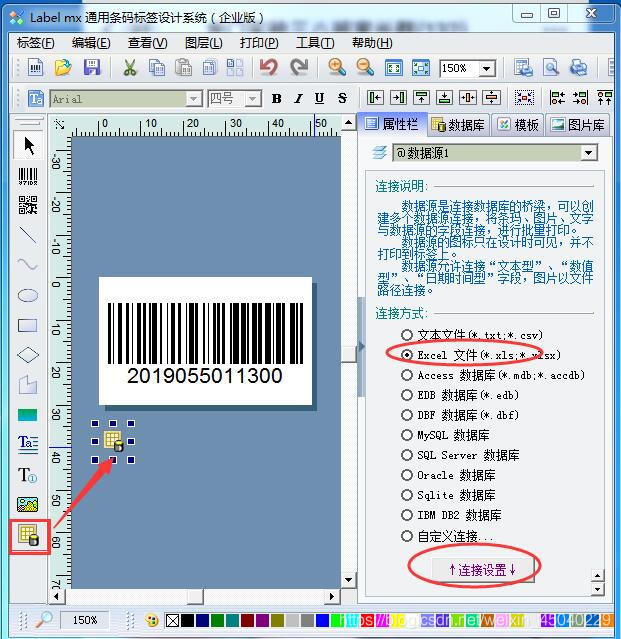Click the canvas horizontal scrollbar right arrow
The height and width of the screenshot is (639, 621).
(x=332, y=597)
